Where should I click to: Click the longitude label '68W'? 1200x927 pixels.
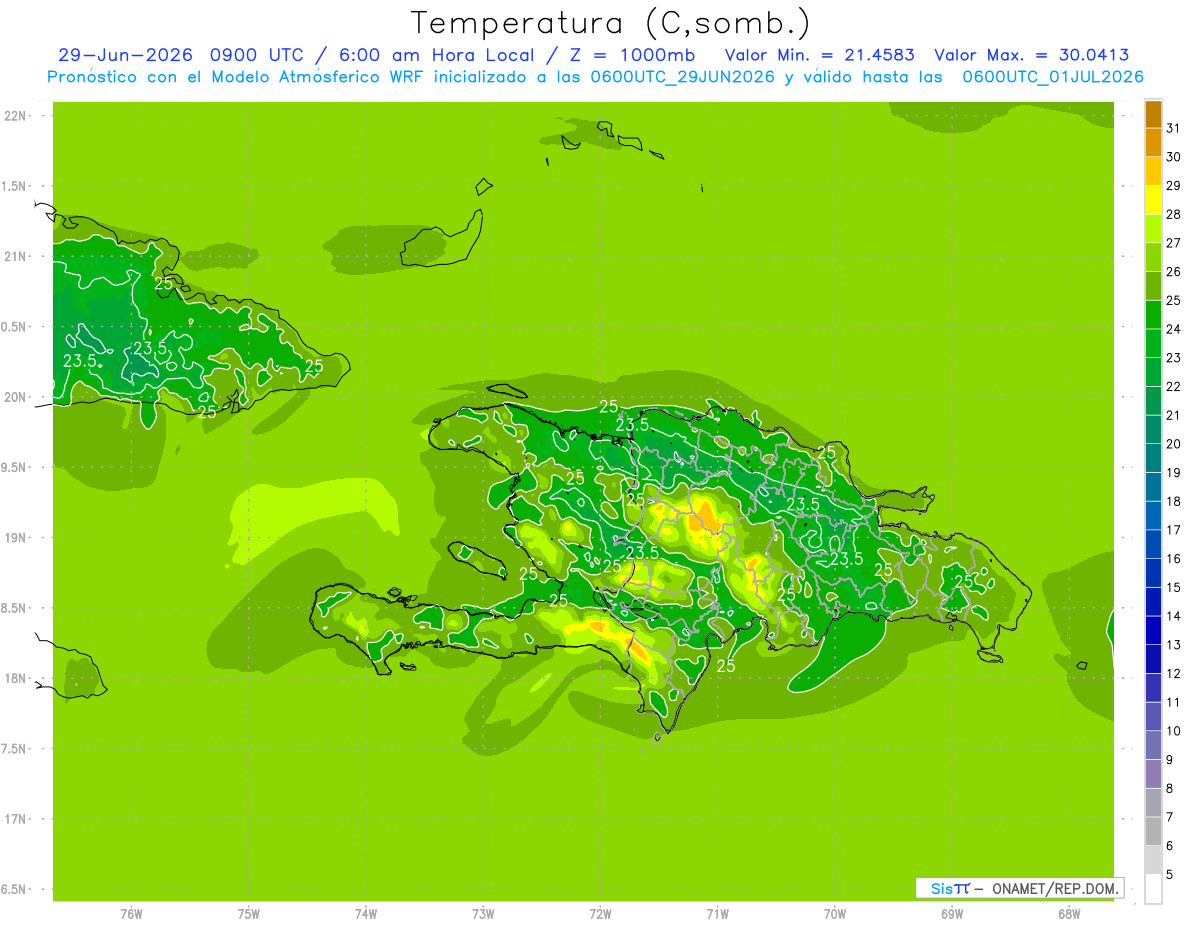point(1069,914)
